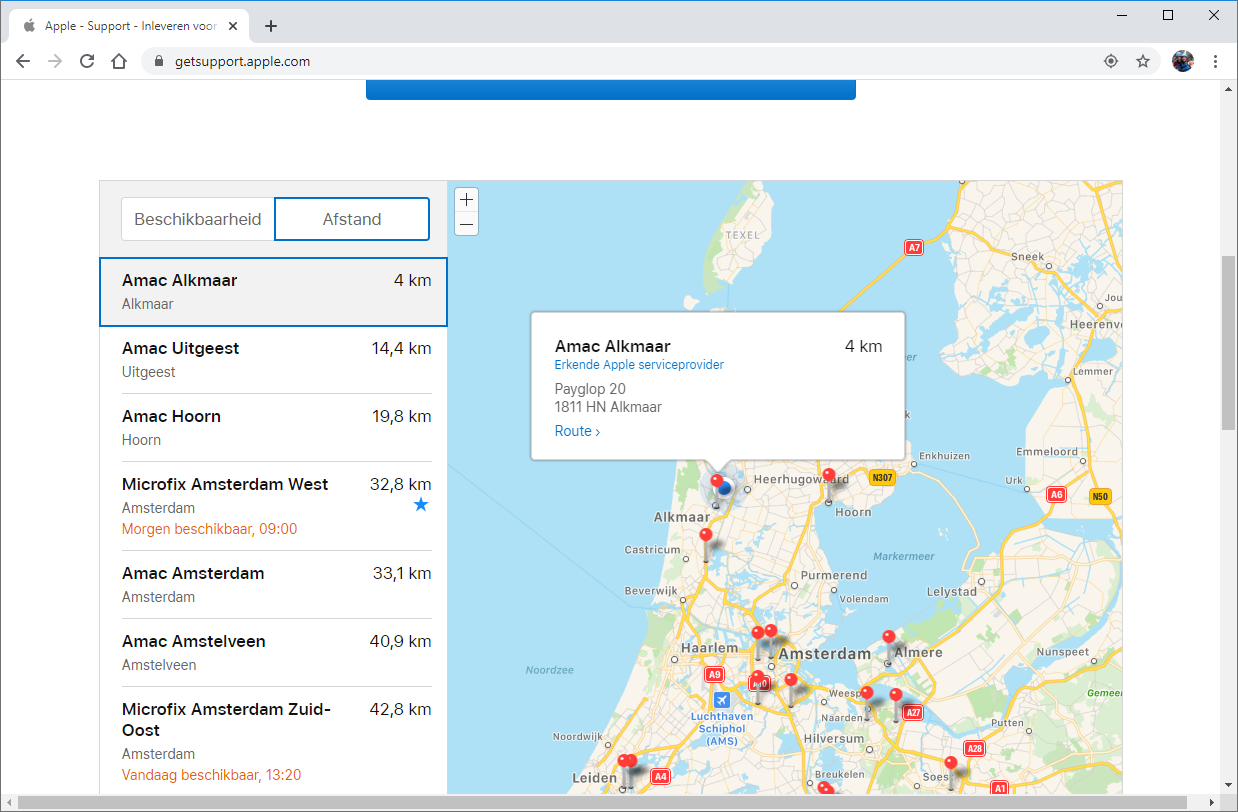
Task: Click the A6 highway badge
Action: pos(1056,494)
